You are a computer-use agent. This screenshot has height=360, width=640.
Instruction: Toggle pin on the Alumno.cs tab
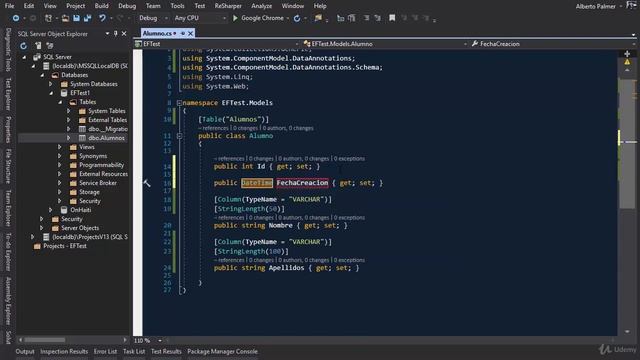(x=182, y=33)
